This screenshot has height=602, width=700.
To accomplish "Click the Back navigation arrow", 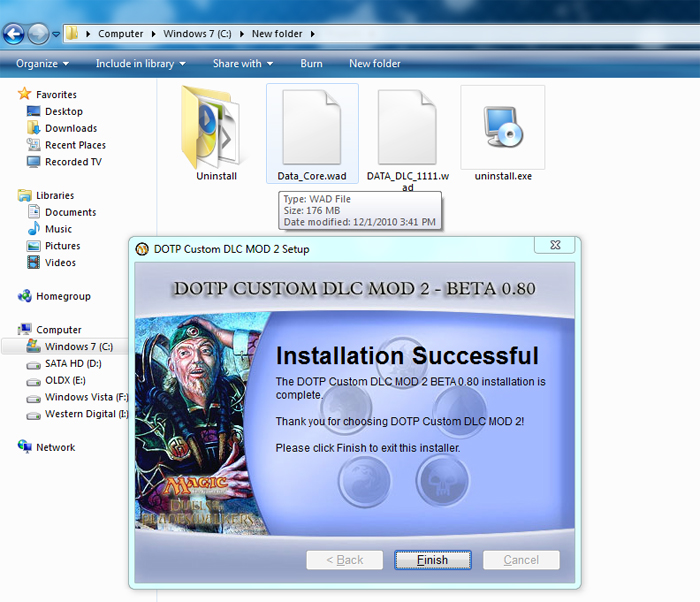I will coord(14,34).
